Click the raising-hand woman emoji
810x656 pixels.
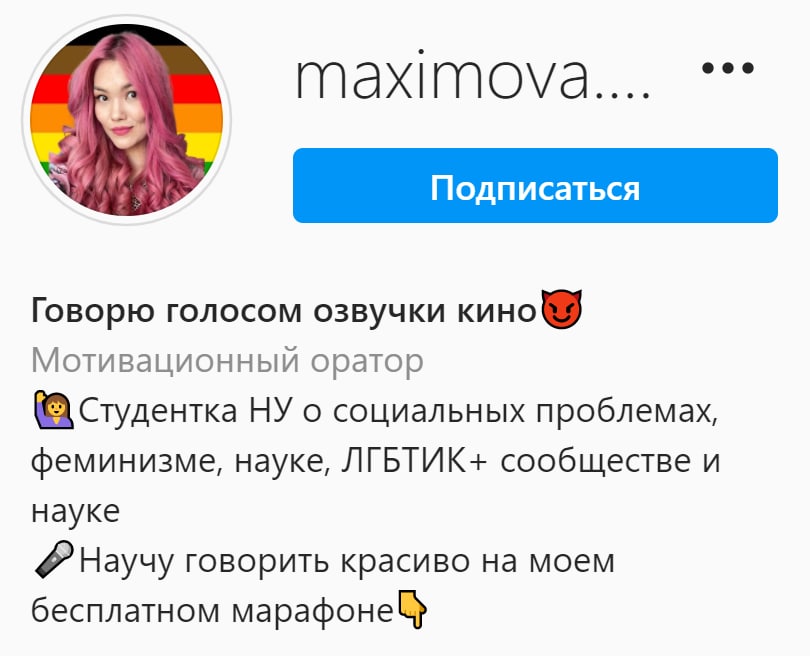point(54,410)
